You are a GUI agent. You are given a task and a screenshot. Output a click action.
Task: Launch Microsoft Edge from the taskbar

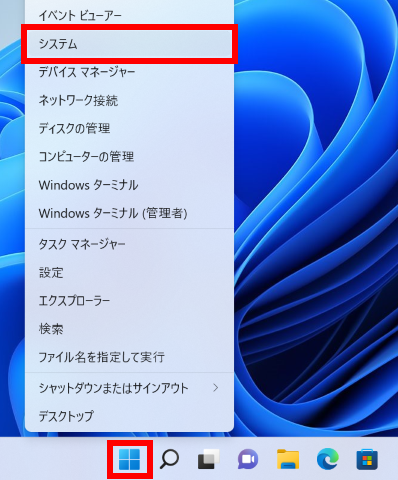328,459
